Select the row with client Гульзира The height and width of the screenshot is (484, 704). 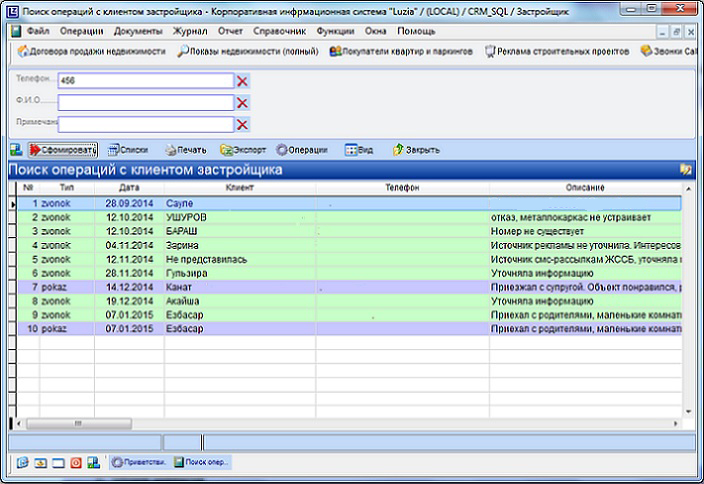[349, 273]
